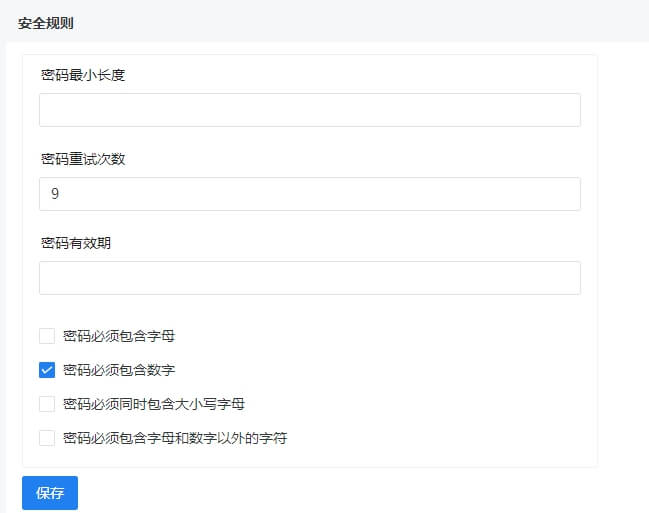Click the 密码必须包含字母 label text
Screen dimensions: 649x513
pos(119,336)
